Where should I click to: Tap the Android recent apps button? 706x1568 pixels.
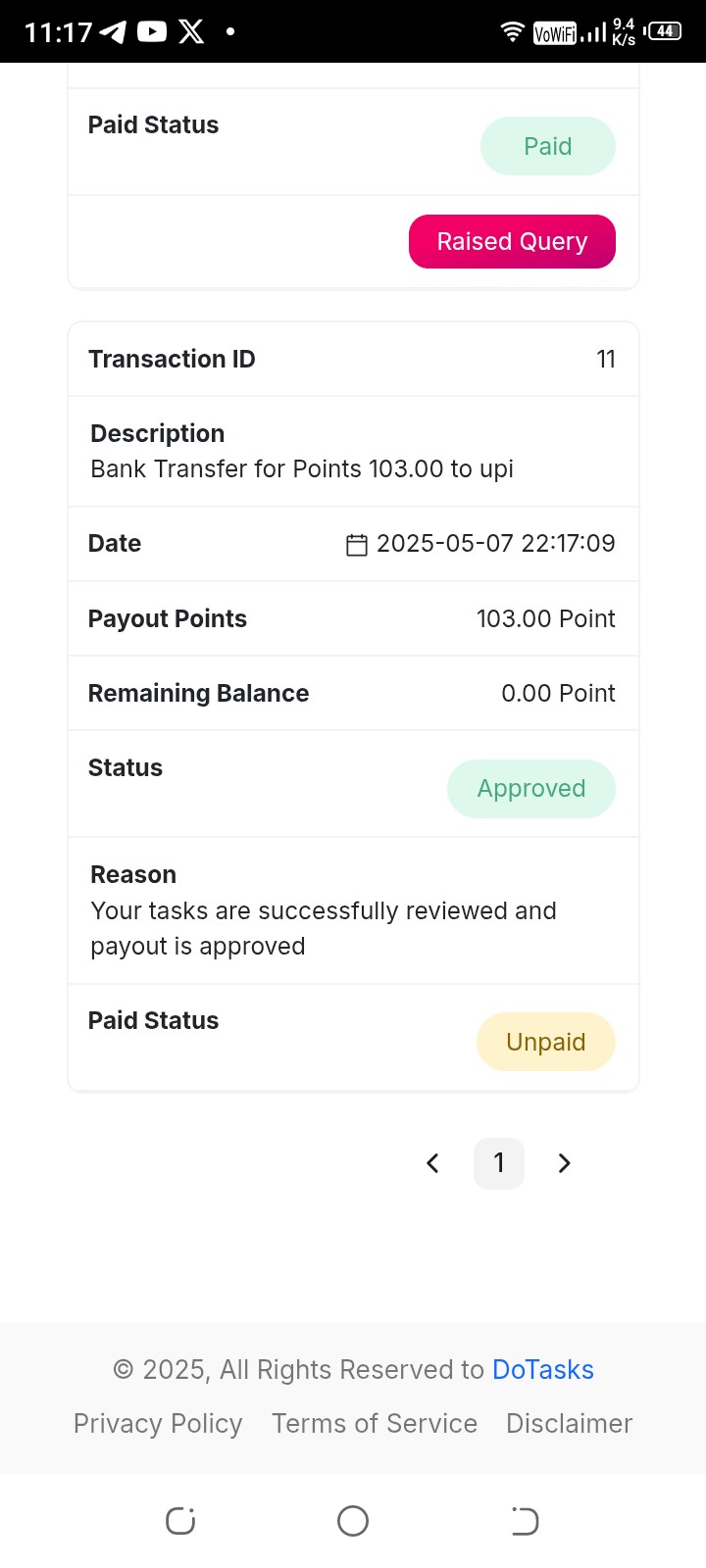[x=180, y=1521]
